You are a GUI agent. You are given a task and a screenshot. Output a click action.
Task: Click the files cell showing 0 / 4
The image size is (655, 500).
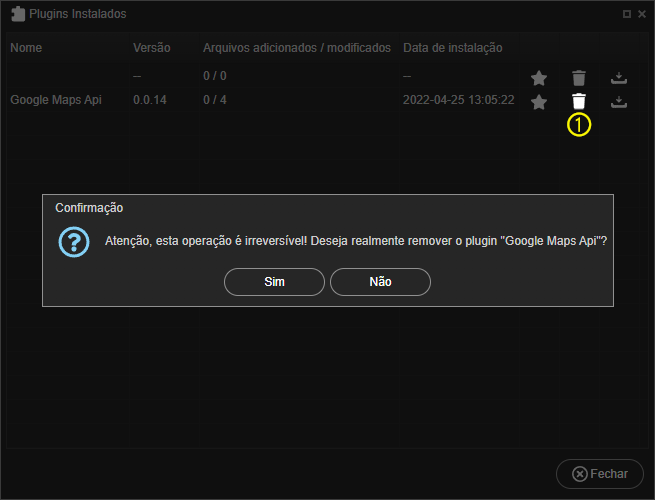[x=215, y=100]
